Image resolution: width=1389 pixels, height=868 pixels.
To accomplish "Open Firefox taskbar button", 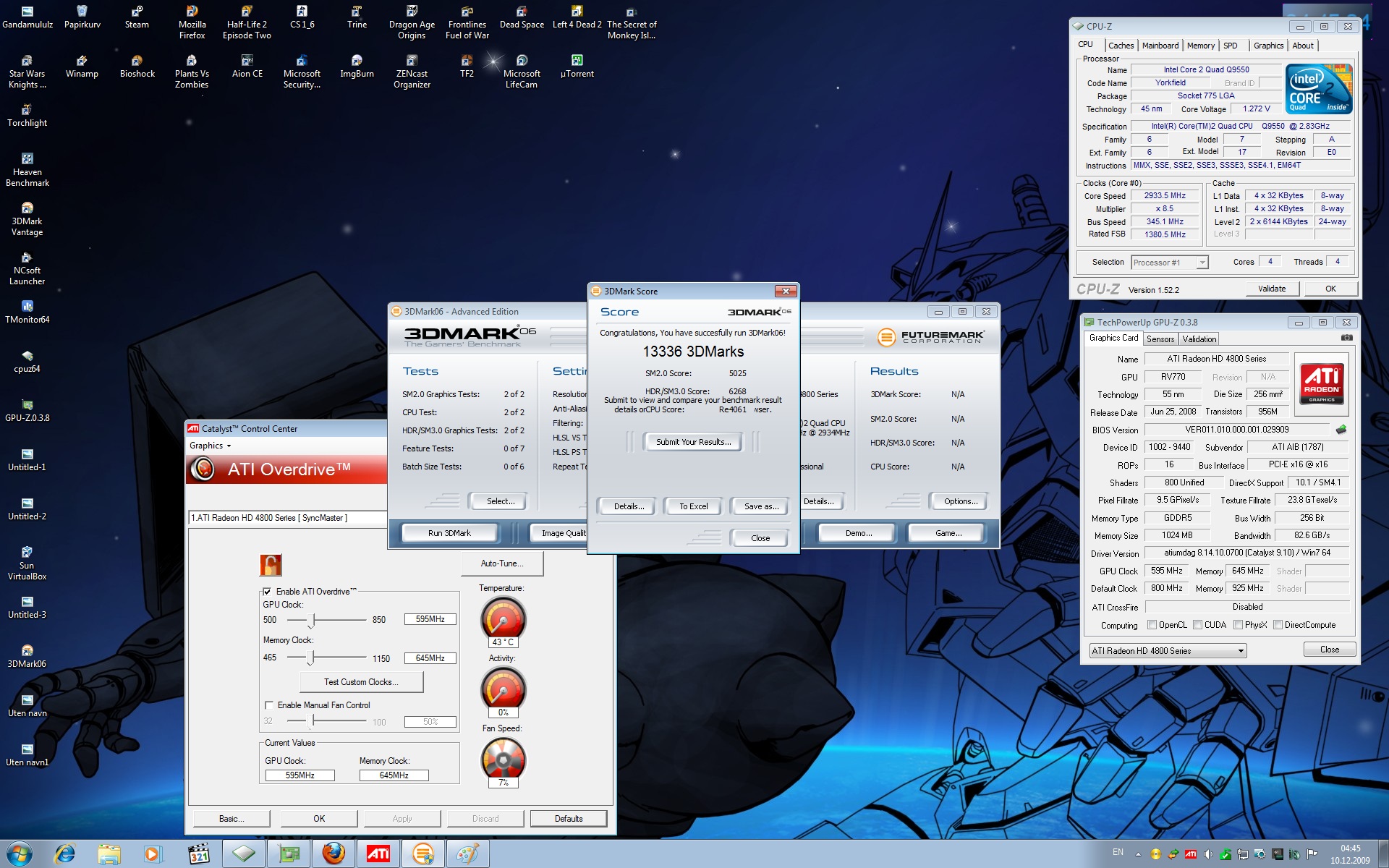I will 333,854.
